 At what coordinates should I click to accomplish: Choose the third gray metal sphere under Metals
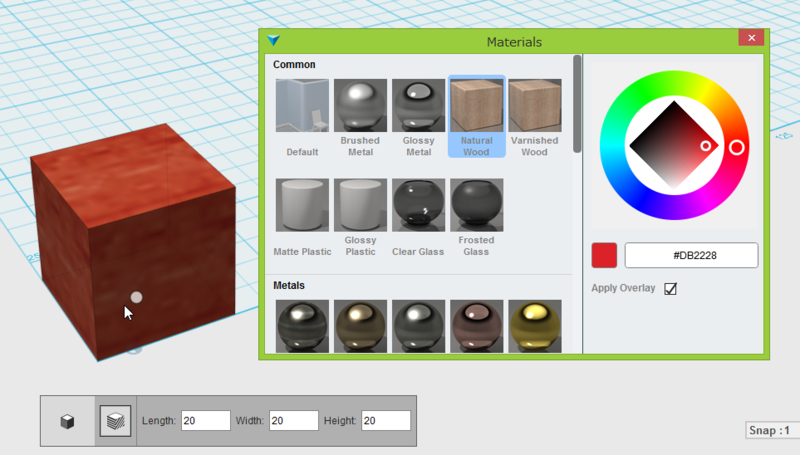[x=418, y=326]
